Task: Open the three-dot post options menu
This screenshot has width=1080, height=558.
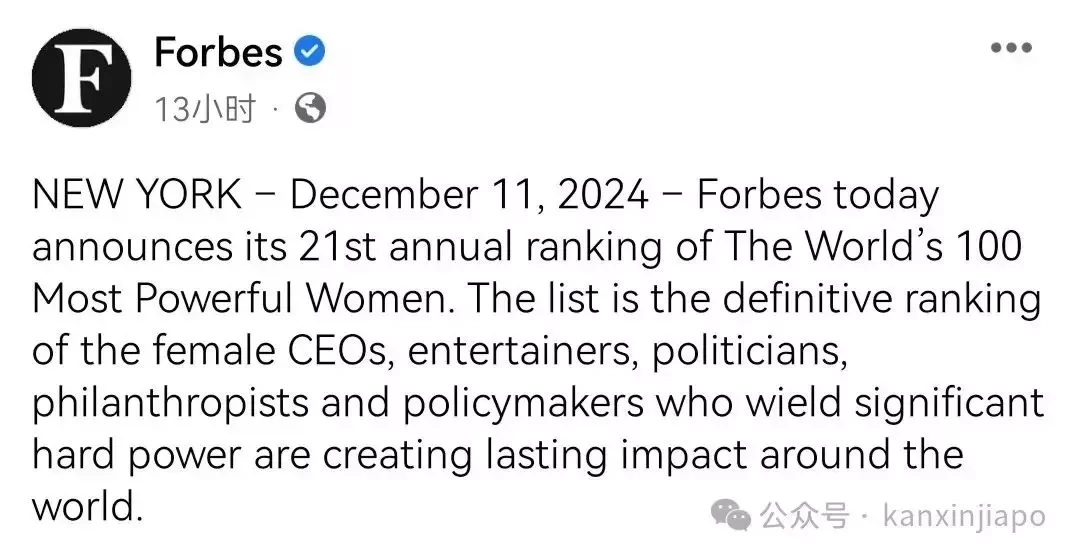Action: [1011, 48]
